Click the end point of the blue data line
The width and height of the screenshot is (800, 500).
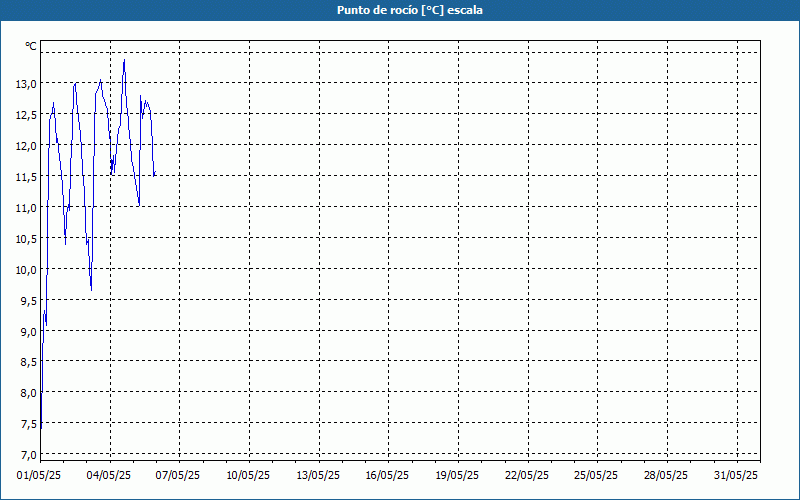(x=155, y=172)
